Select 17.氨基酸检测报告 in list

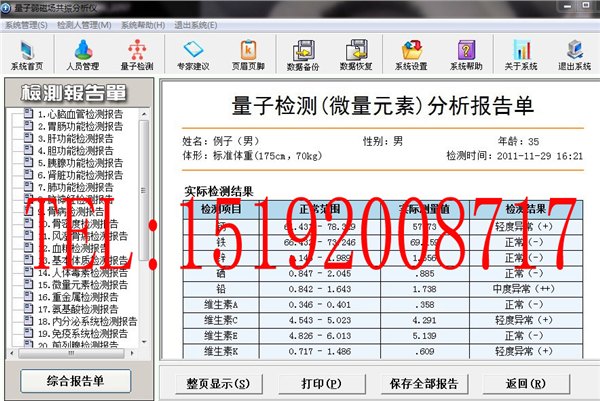(x=78, y=309)
